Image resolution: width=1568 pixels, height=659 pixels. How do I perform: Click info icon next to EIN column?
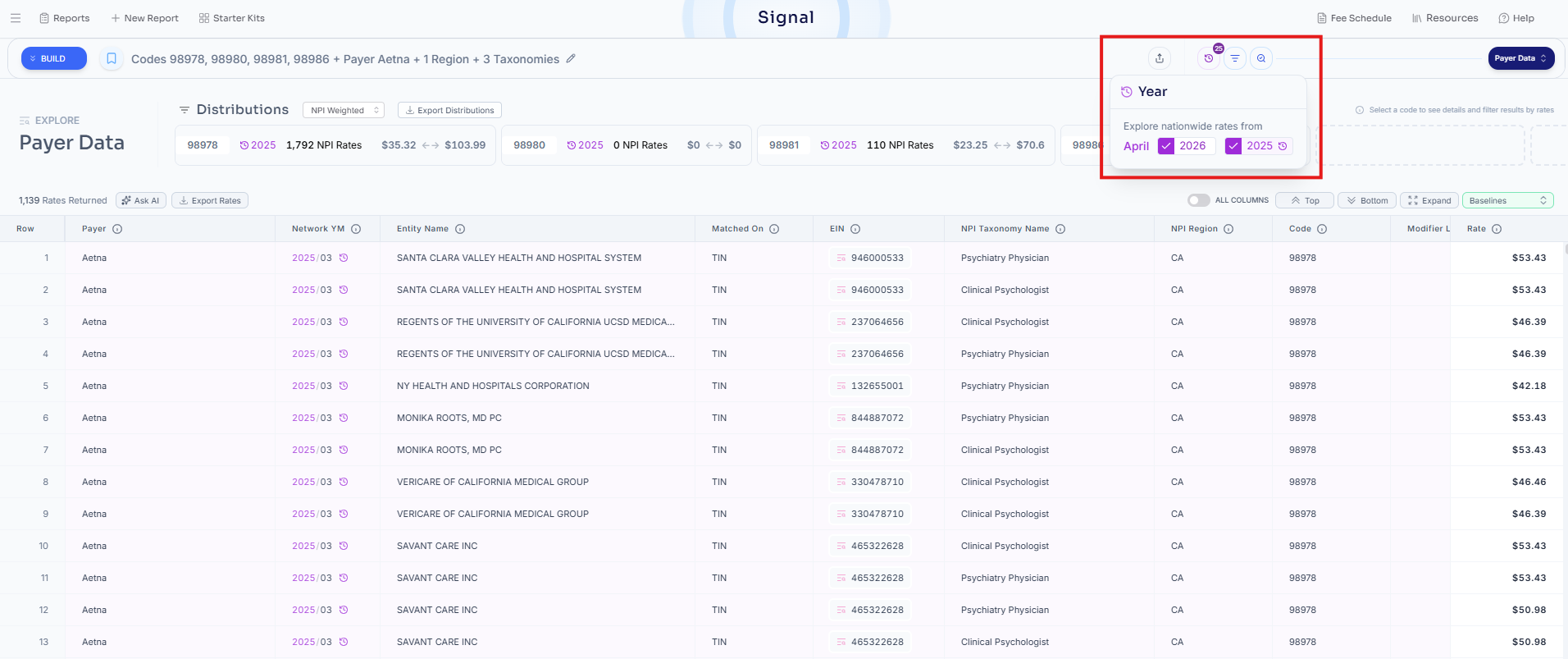coord(855,229)
